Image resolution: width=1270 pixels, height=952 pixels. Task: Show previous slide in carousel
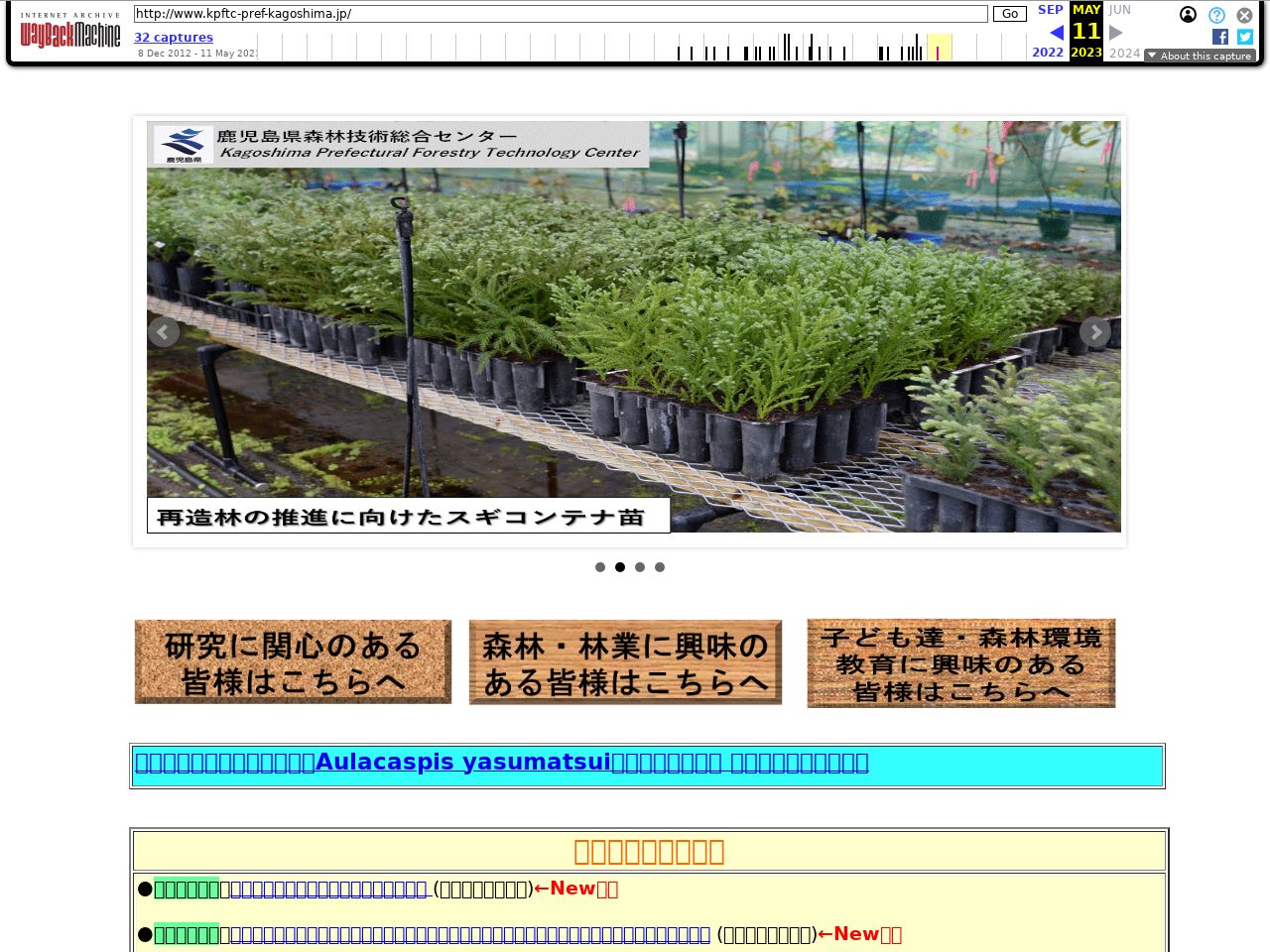click(x=164, y=332)
